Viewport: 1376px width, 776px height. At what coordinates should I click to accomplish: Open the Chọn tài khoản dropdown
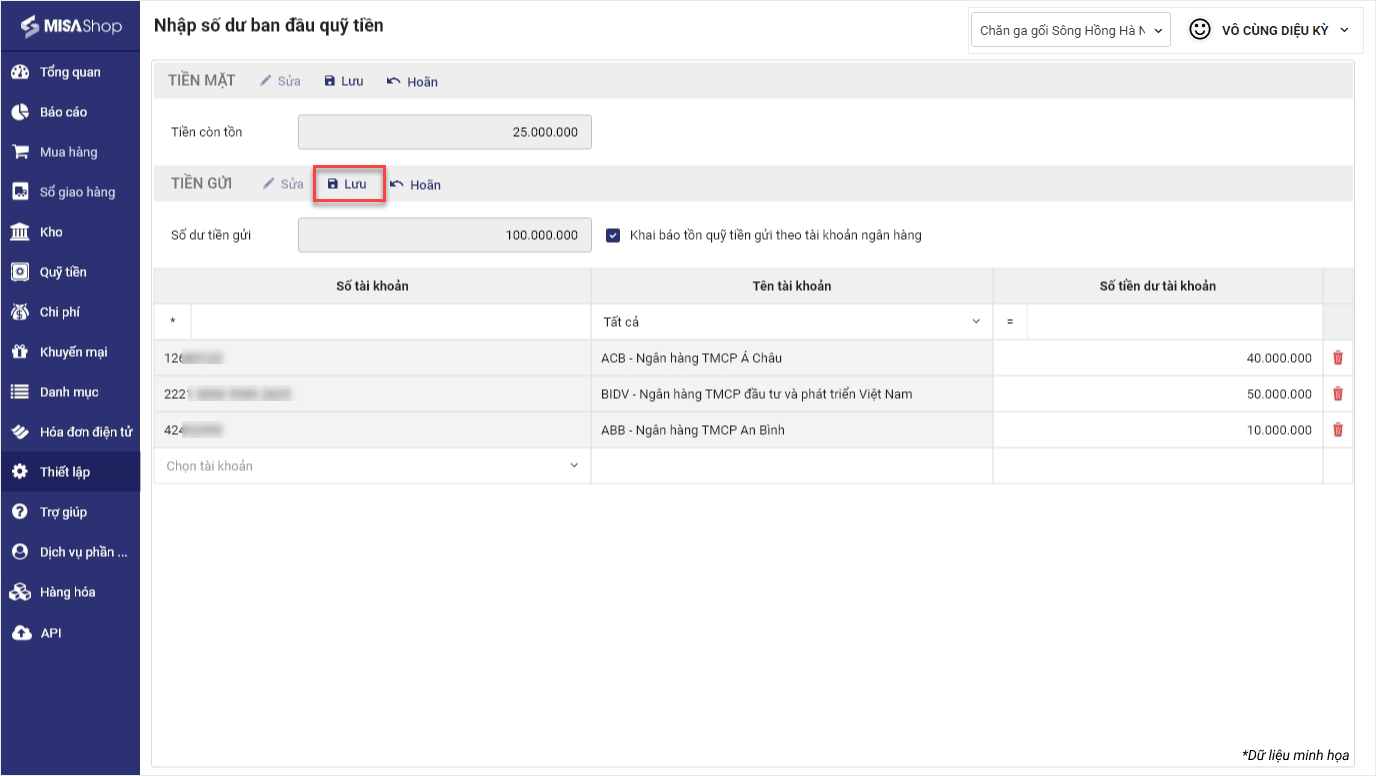(372, 466)
